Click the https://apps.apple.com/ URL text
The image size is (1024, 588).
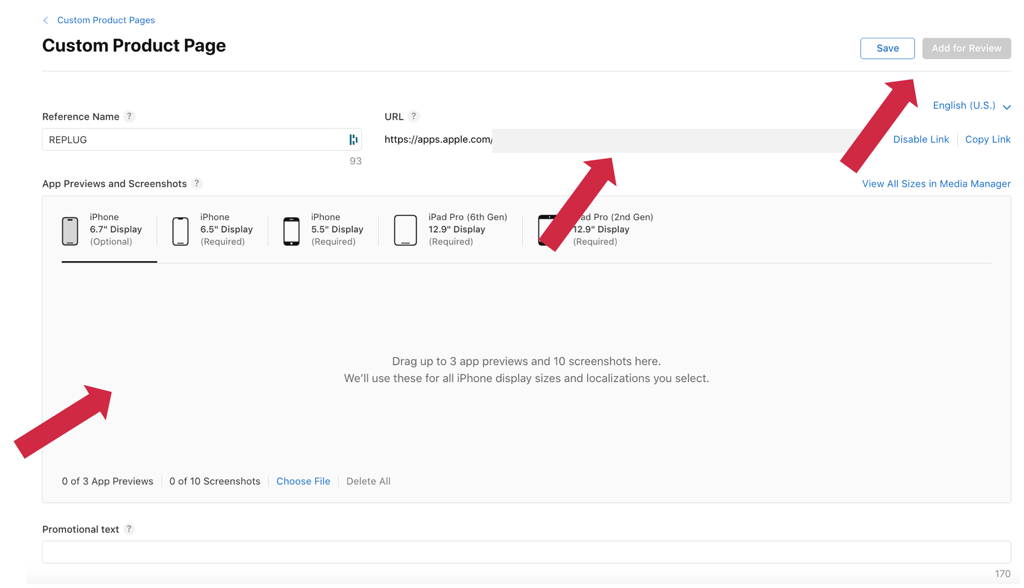tap(438, 139)
